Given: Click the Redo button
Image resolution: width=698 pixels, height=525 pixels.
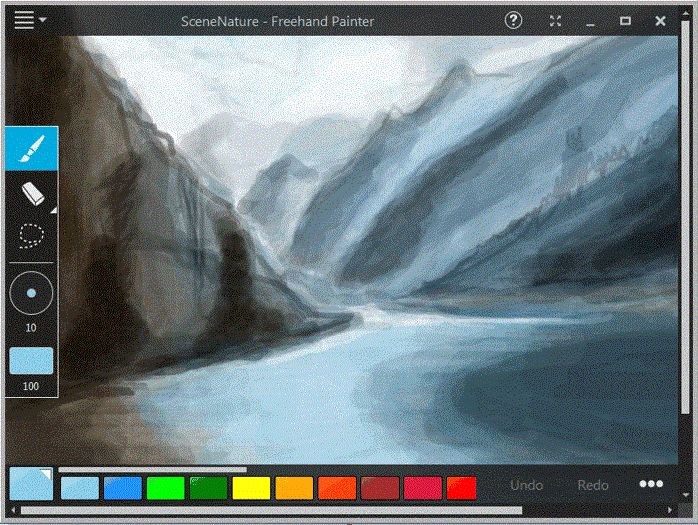Looking at the screenshot, I should click(x=593, y=485).
